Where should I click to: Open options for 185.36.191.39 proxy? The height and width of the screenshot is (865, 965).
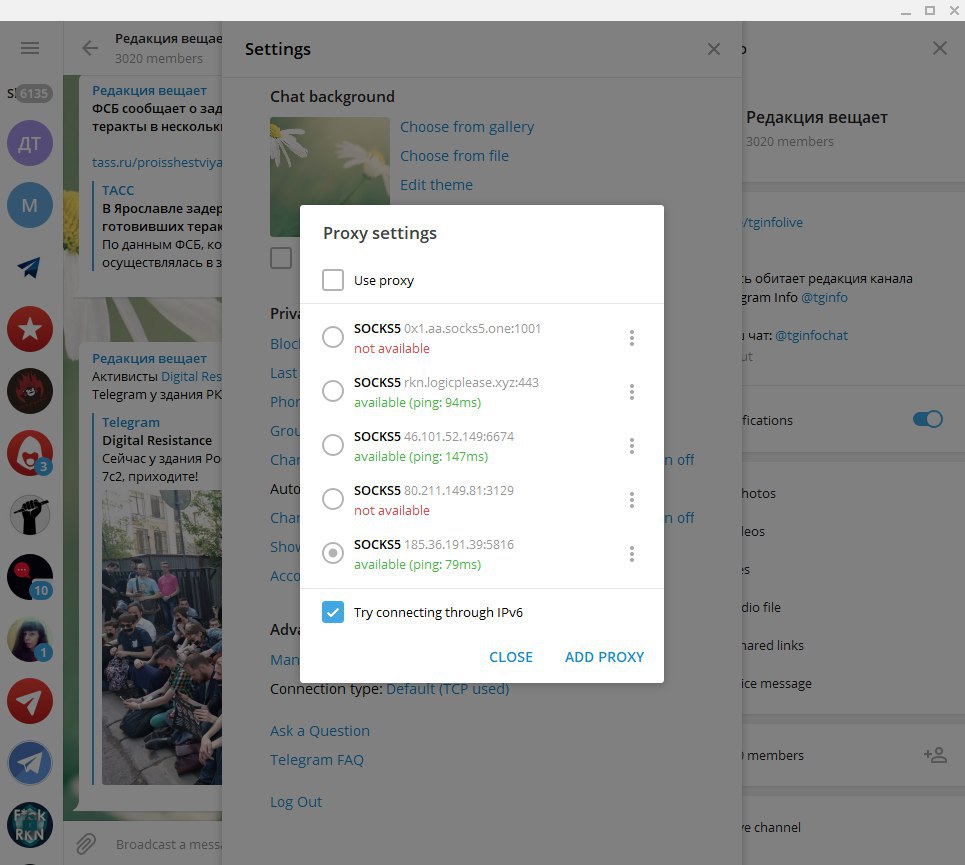pyautogui.click(x=631, y=554)
